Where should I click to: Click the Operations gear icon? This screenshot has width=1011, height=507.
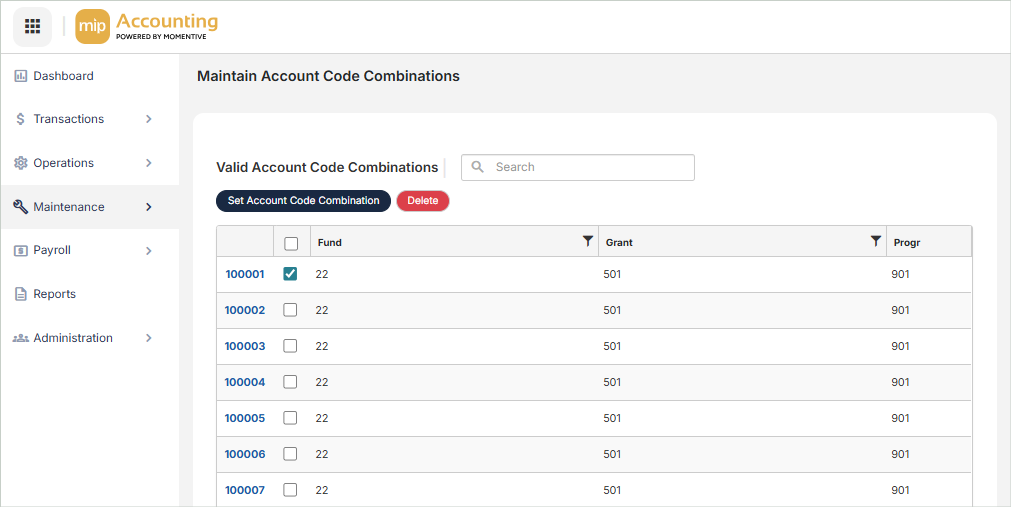coord(20,163)
